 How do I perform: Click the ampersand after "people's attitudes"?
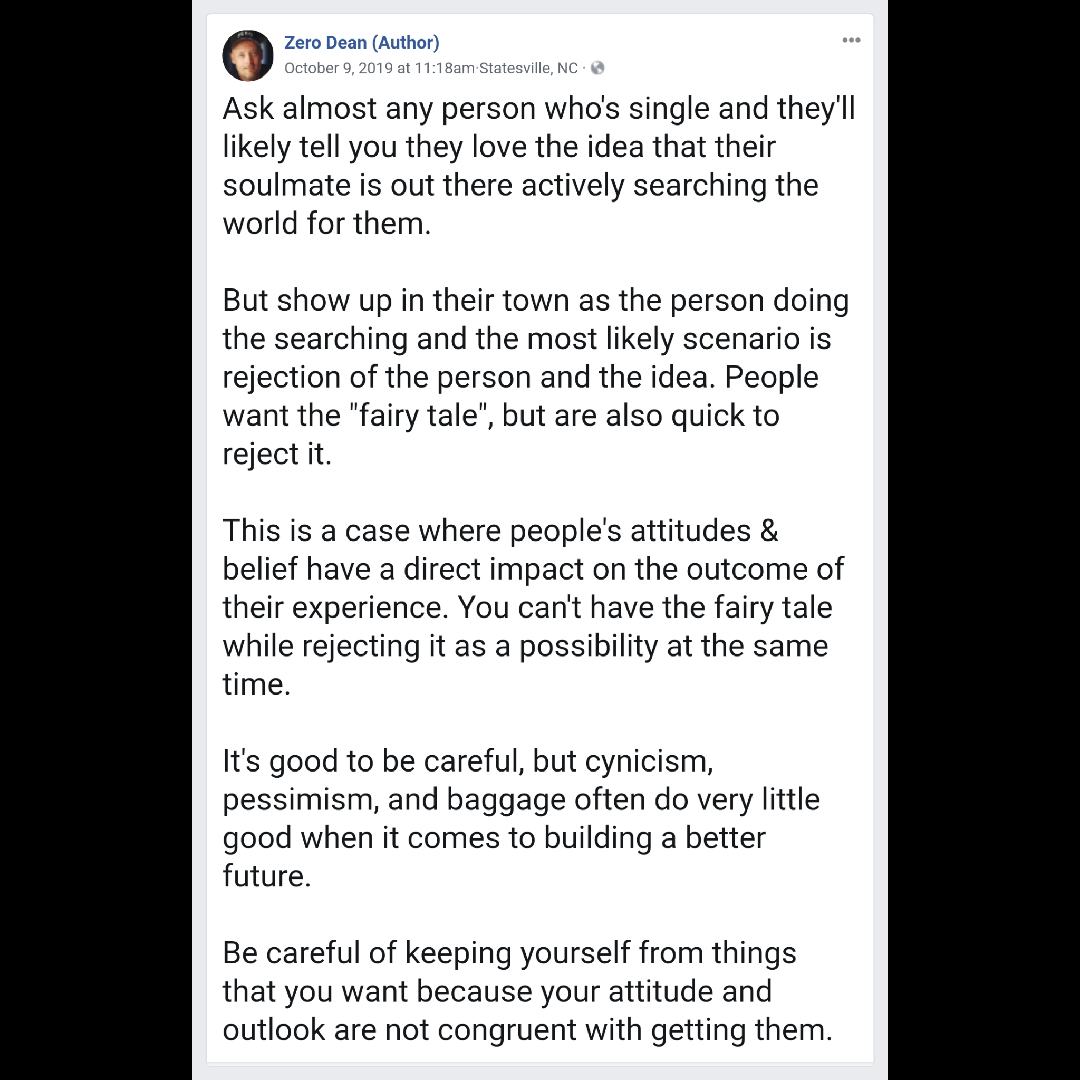click(x=769, y=530)
